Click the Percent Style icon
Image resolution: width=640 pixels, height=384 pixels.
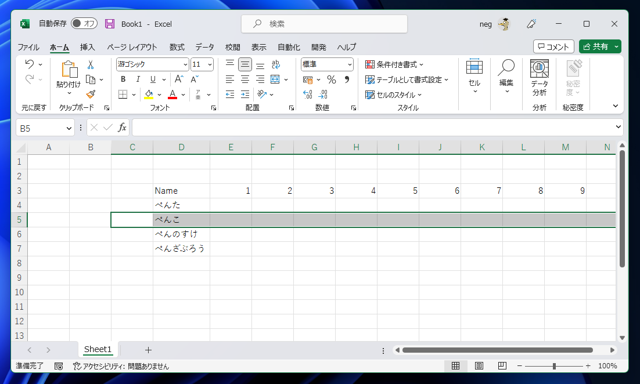pyautogui.click(x=331, y=80)
